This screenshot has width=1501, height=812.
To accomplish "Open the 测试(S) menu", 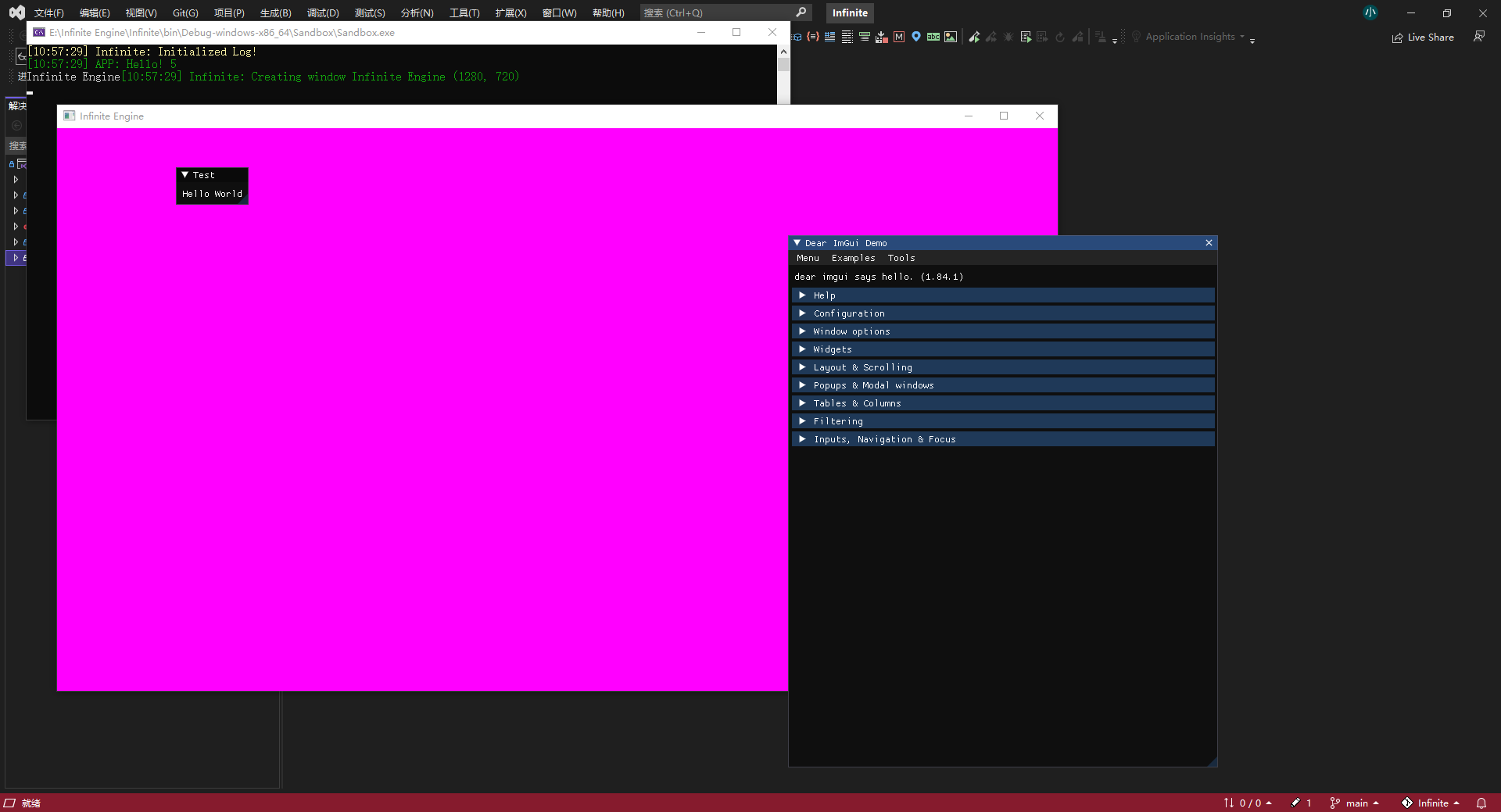I will (x=370, y=13).
